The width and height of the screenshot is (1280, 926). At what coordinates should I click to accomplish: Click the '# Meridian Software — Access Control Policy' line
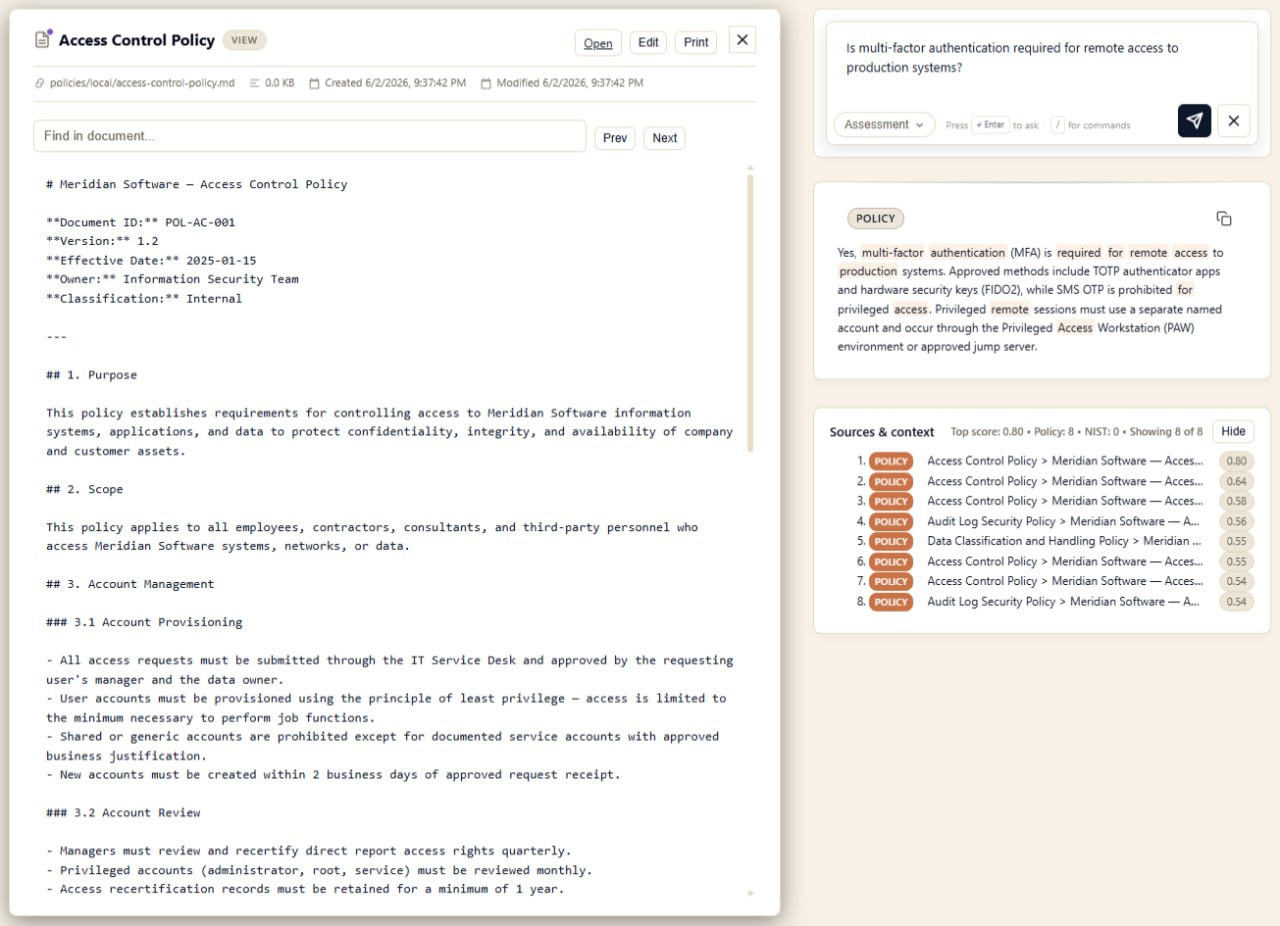coord(197,184)
